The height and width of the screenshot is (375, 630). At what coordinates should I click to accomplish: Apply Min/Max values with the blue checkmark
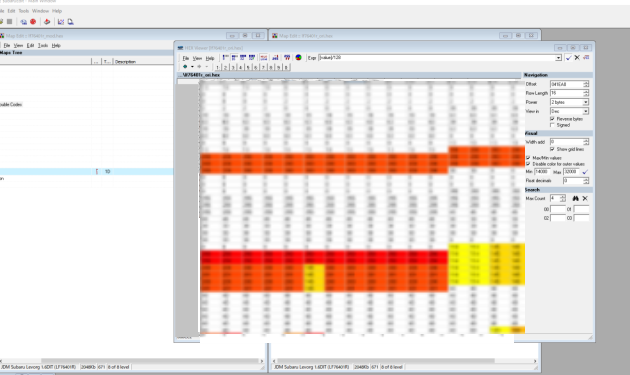click(x=585, y=172)
